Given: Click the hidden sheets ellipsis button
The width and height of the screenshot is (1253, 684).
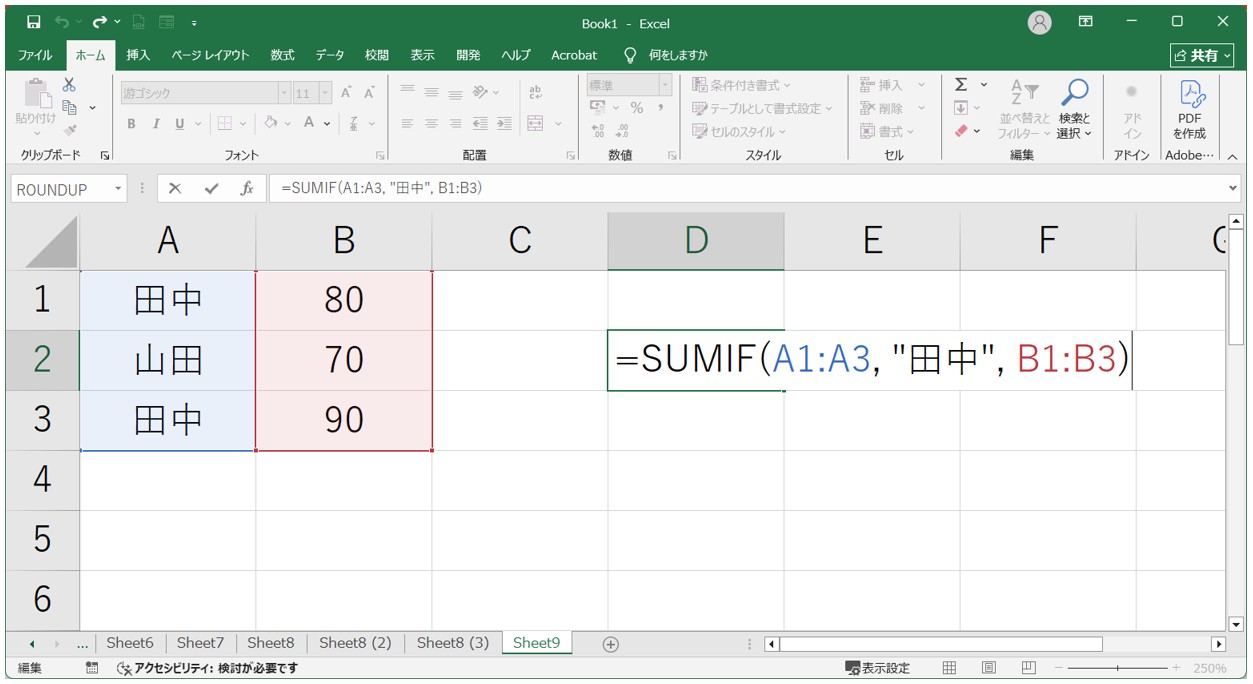Looking at the screenshot, I should click(x=81, y=644).
